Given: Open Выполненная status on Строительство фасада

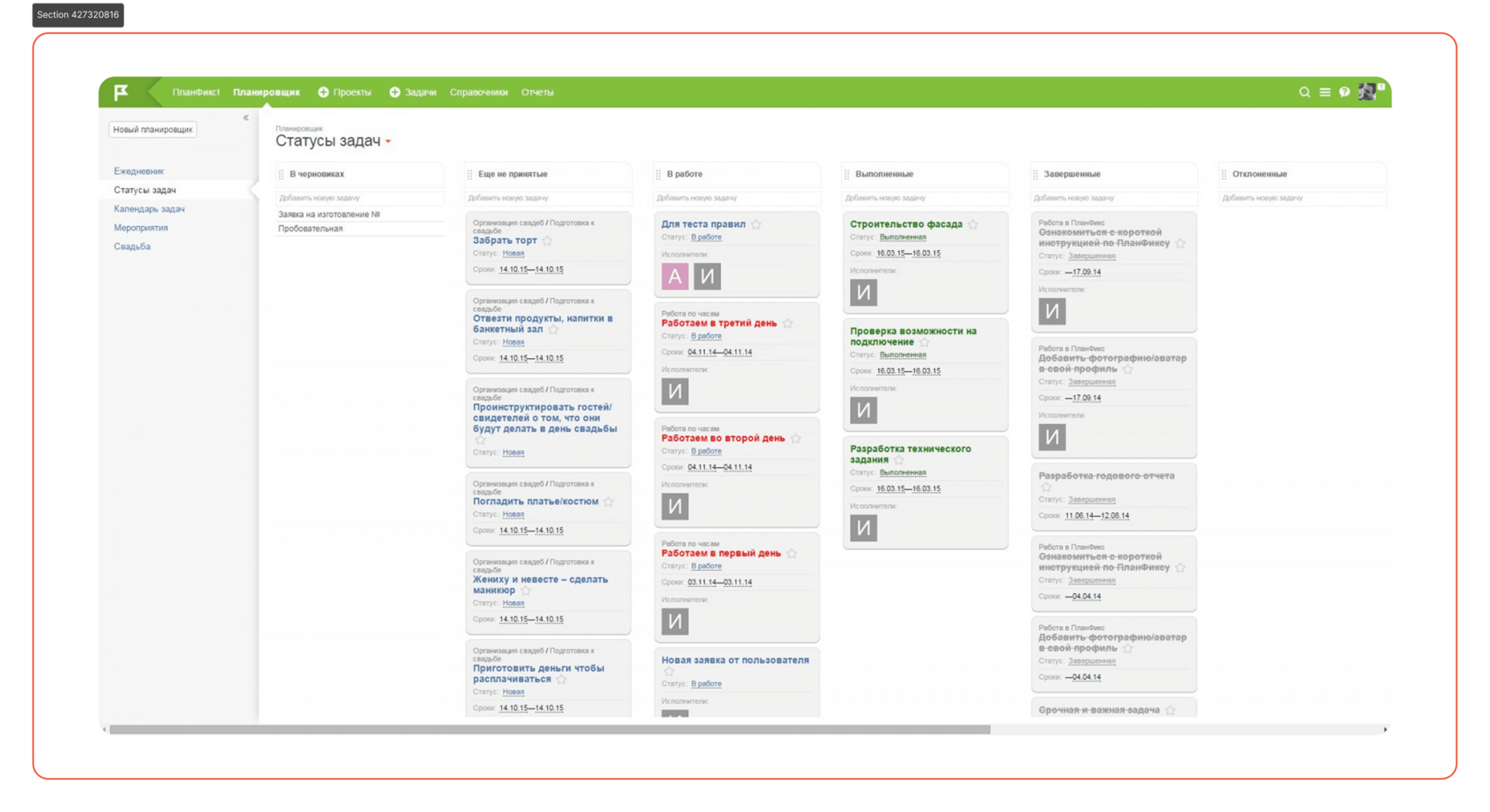Looking at the screenshot, I should [903, 238].
